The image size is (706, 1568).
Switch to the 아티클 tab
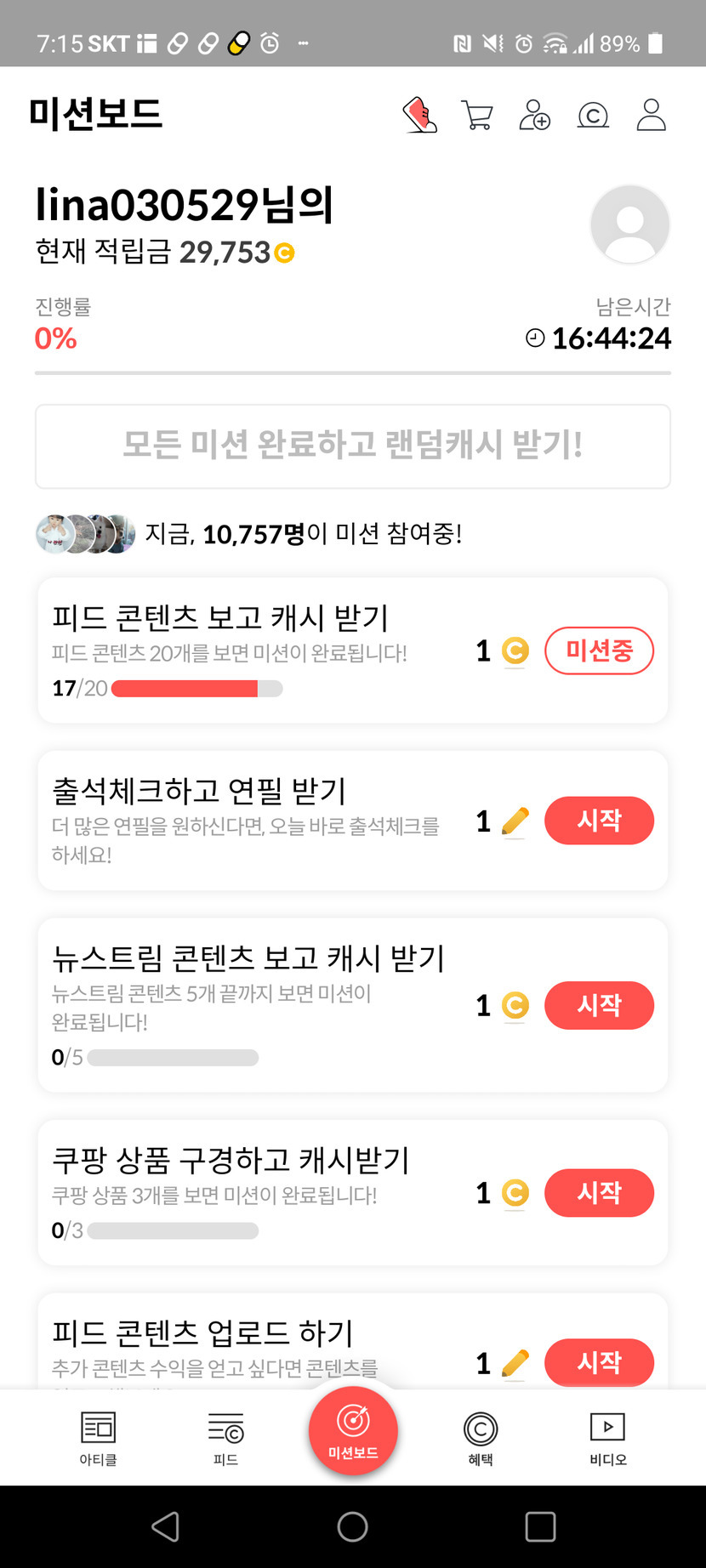[x=98, y=1439]
